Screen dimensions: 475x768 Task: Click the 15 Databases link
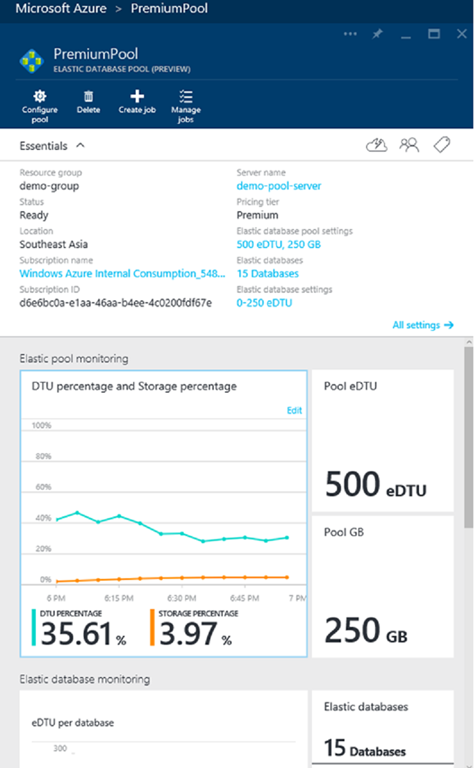(267, 274)
